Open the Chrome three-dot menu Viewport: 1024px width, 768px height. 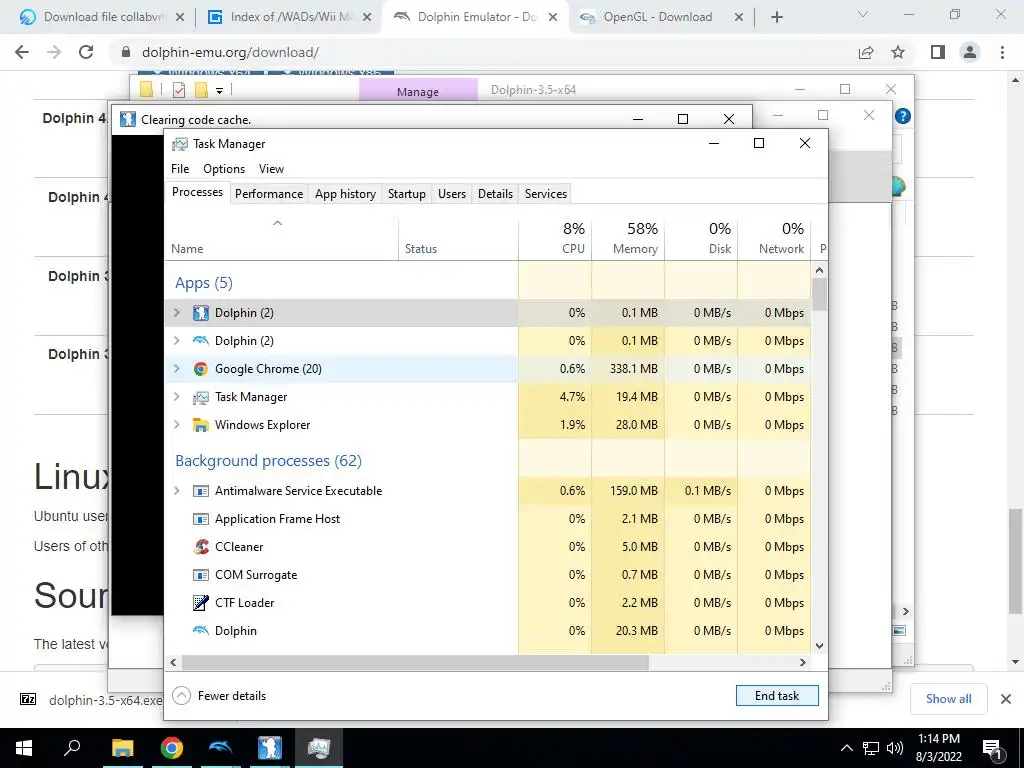click(x=1002, y=52)
